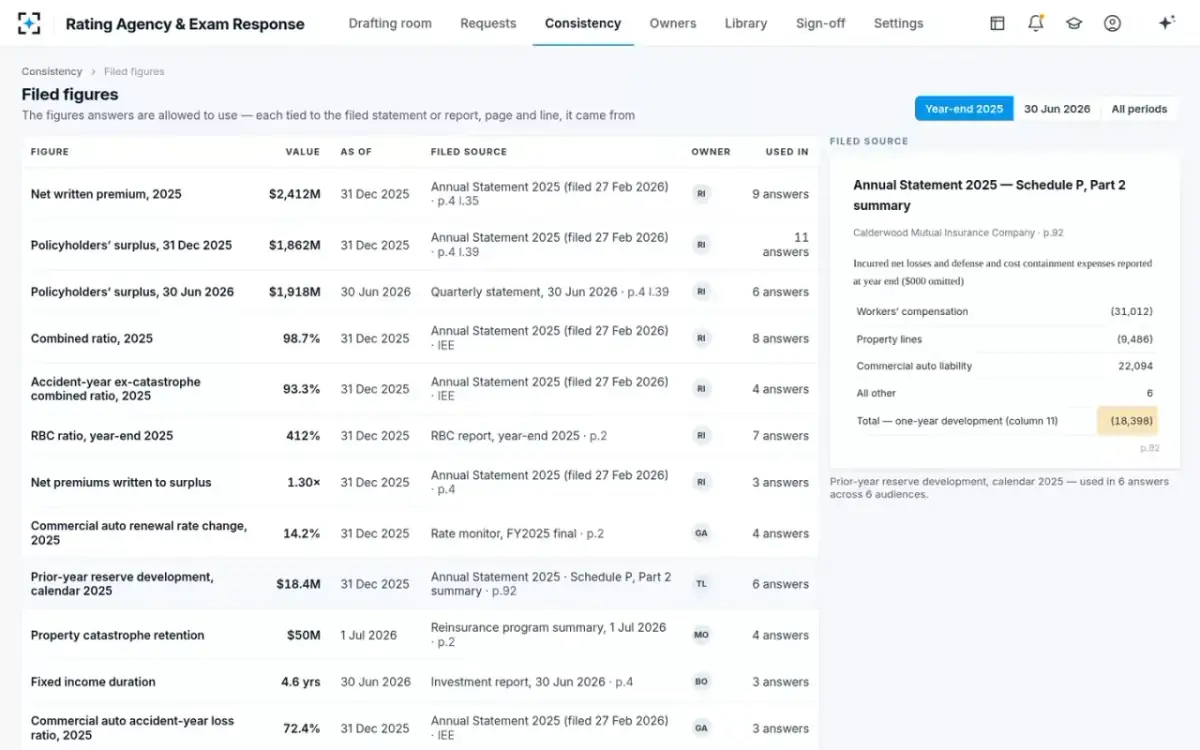Click Annual Statement 2025 Schedule P title
The width and height of the screenshot is (1200, 750).
989,195
